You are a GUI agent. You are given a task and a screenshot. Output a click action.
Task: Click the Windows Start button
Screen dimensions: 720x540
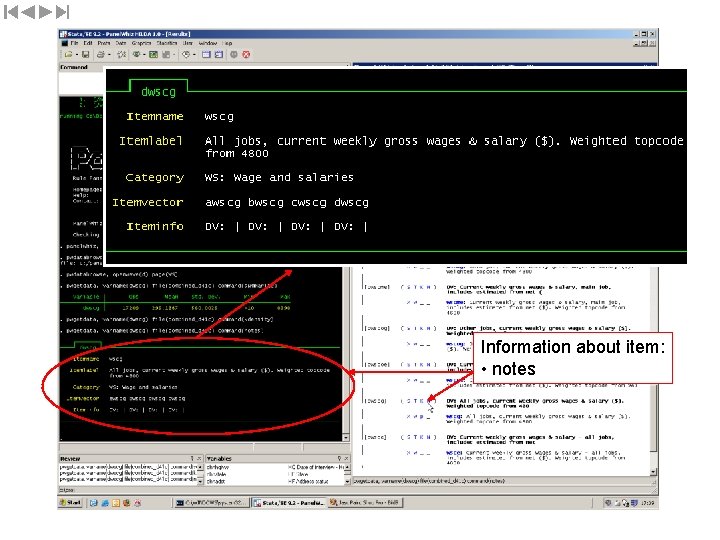[x=70, y=503]
